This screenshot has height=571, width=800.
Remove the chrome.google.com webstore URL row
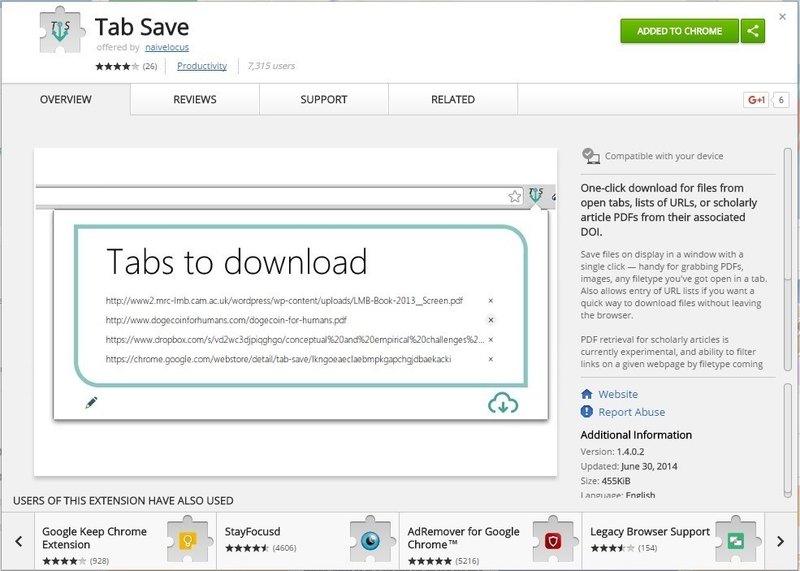coord(490,359)
